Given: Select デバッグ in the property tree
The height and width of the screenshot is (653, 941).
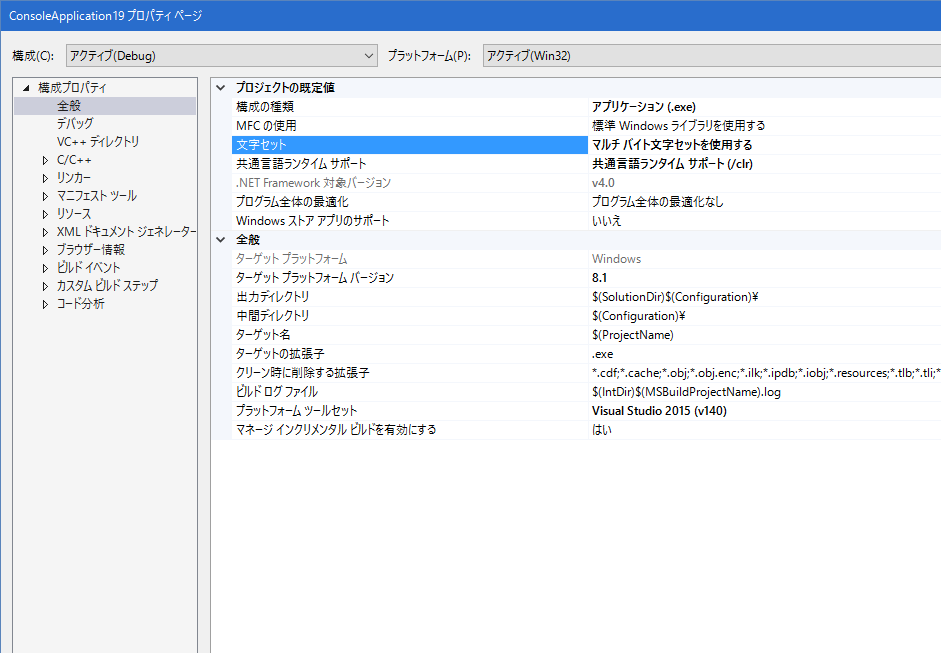Looking at the screenshot, I should tap(75, 124).
